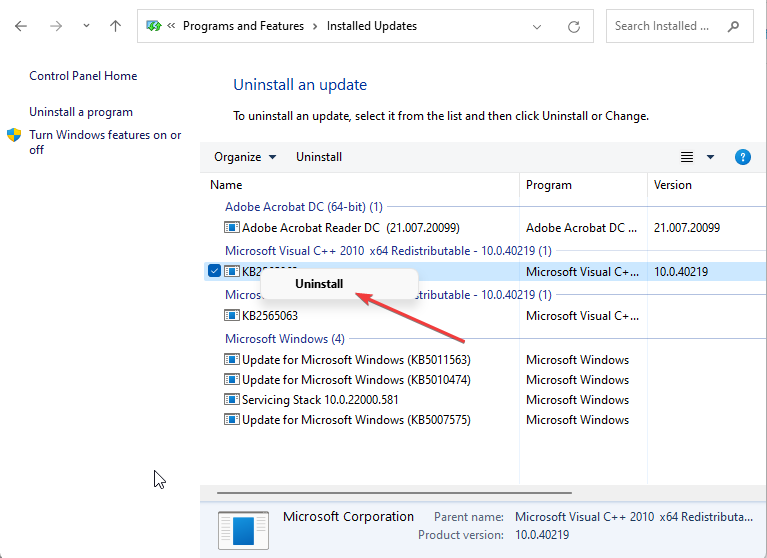Image resolution: width=767 pixels, height=558 pixels.
Task: Click the Adobe Acrobat Reader DC item icon
Action: [x=232, y=228]
